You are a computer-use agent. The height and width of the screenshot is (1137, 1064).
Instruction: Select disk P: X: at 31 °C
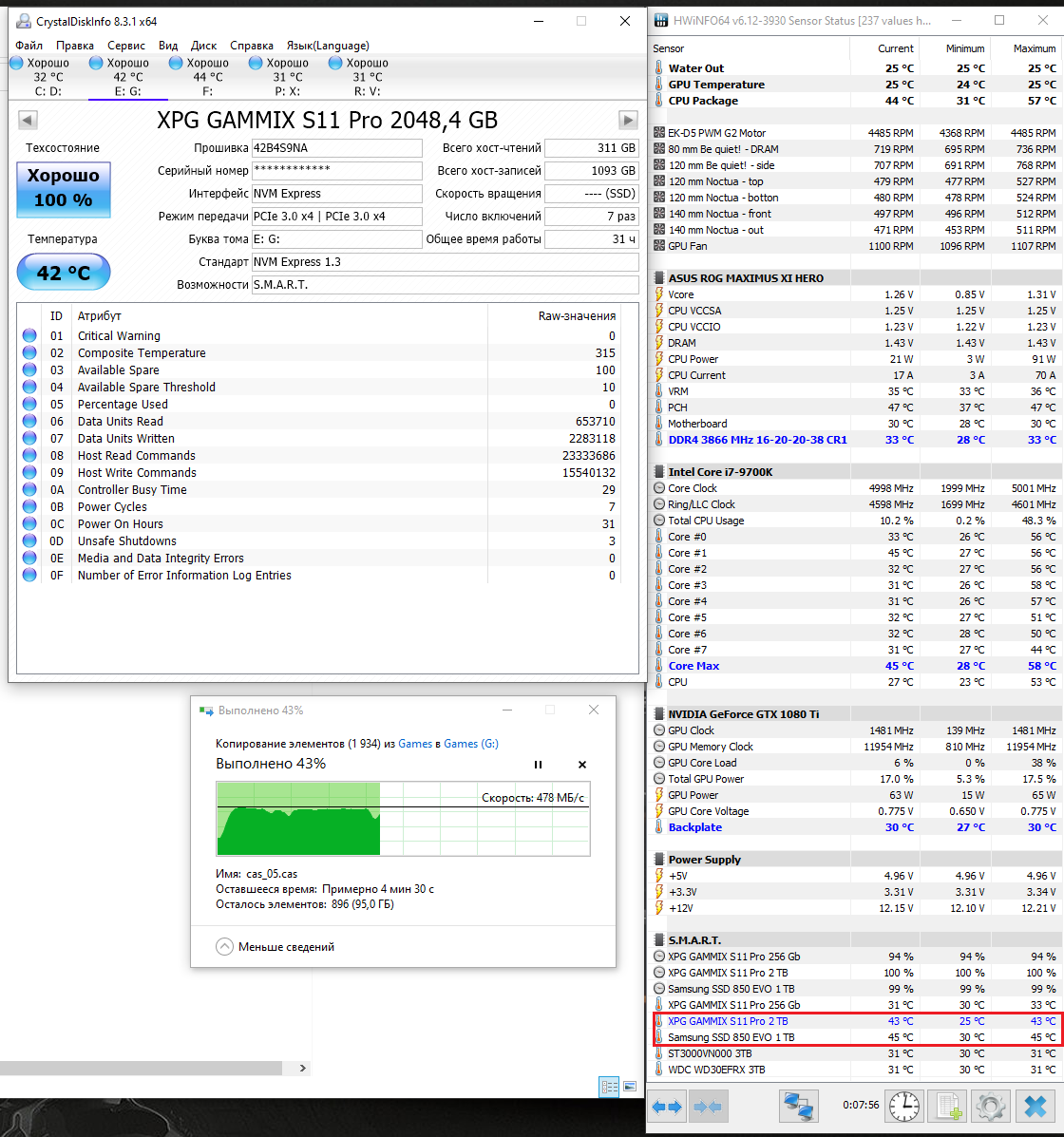pyautogui.click(x=287, y=77)
